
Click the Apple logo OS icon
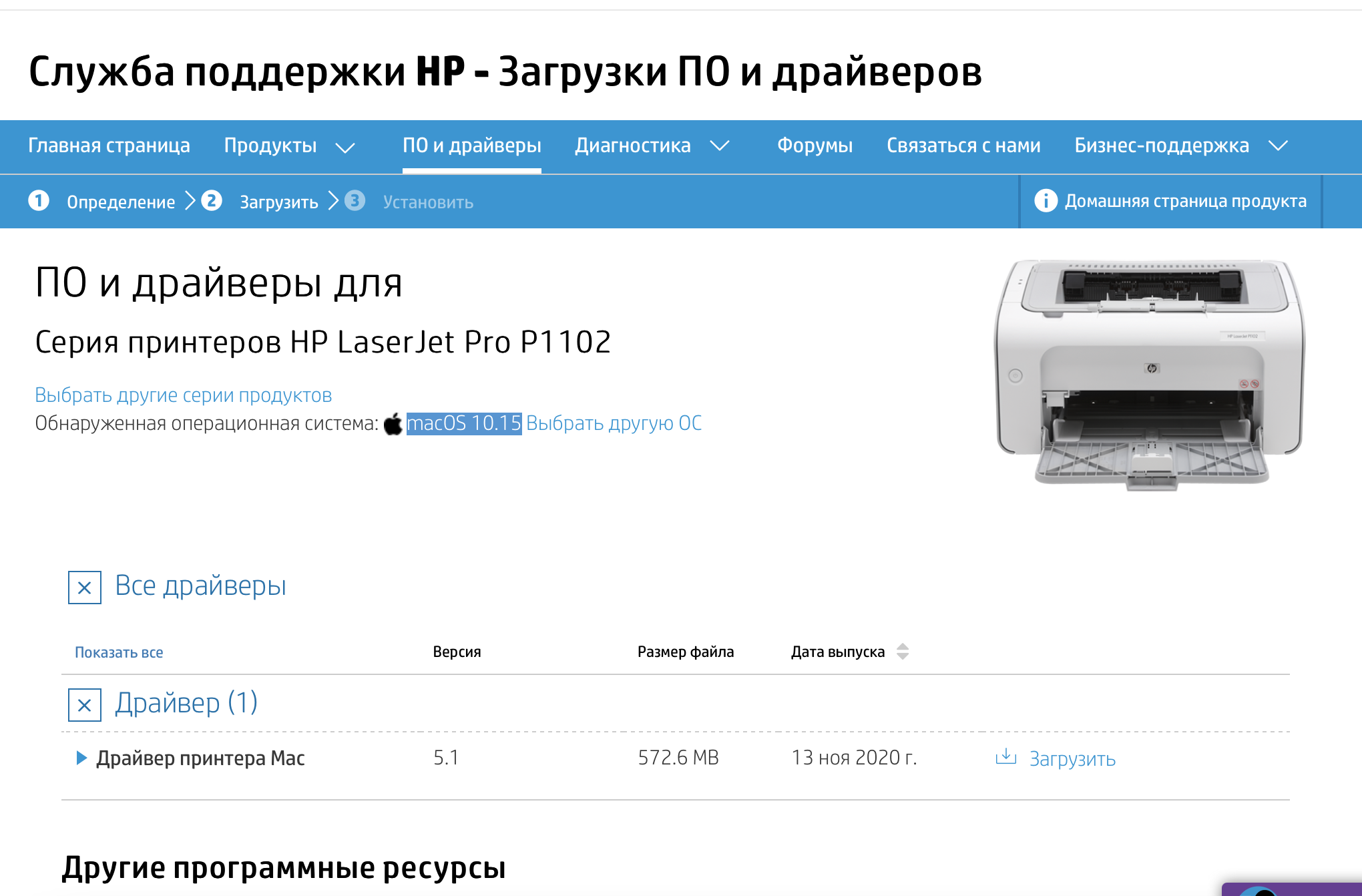393,423
